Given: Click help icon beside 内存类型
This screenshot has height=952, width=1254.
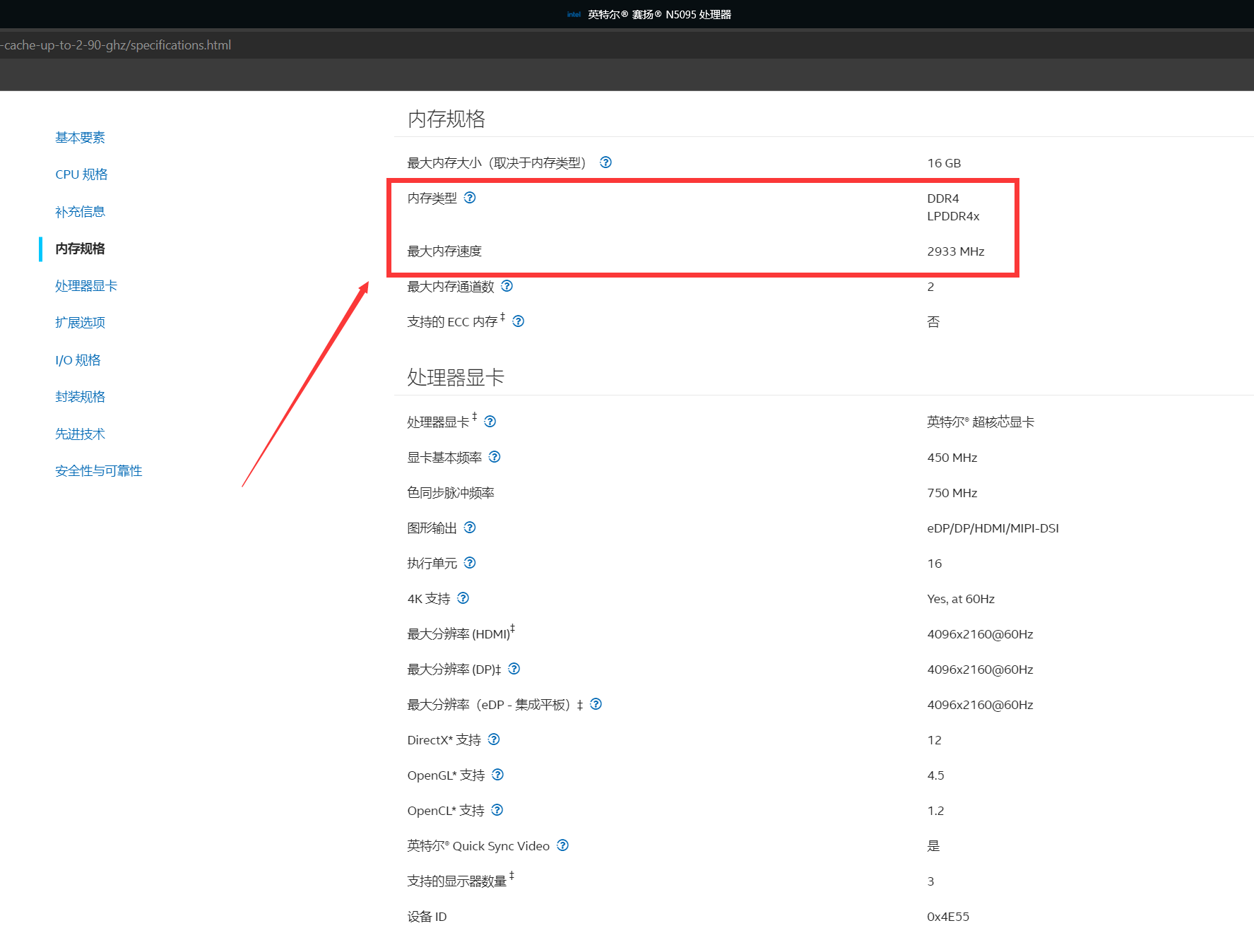Looking at the screenshot, I should click(x=470, y=198).
